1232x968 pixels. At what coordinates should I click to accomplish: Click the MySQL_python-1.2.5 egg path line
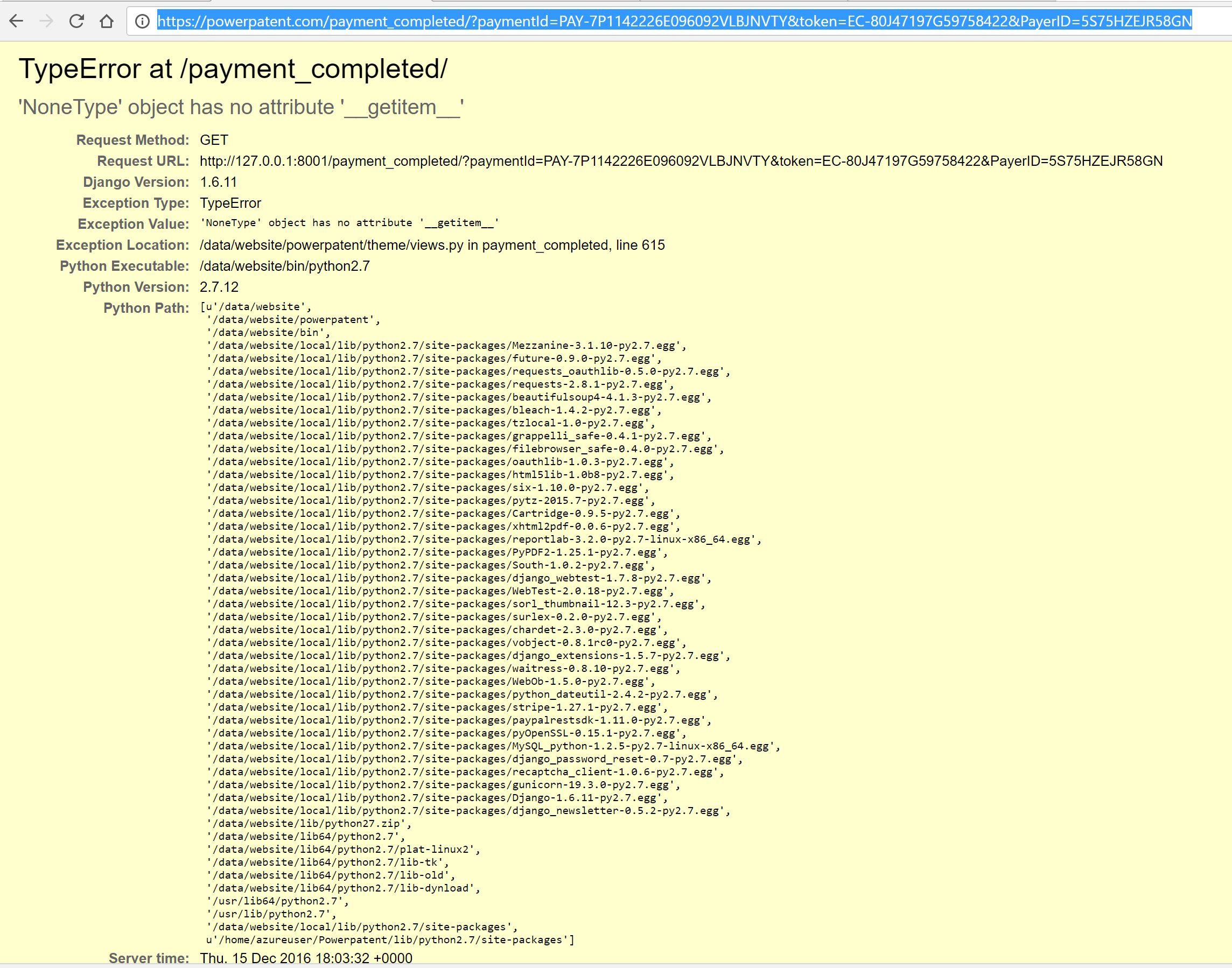tap(494, 746)
